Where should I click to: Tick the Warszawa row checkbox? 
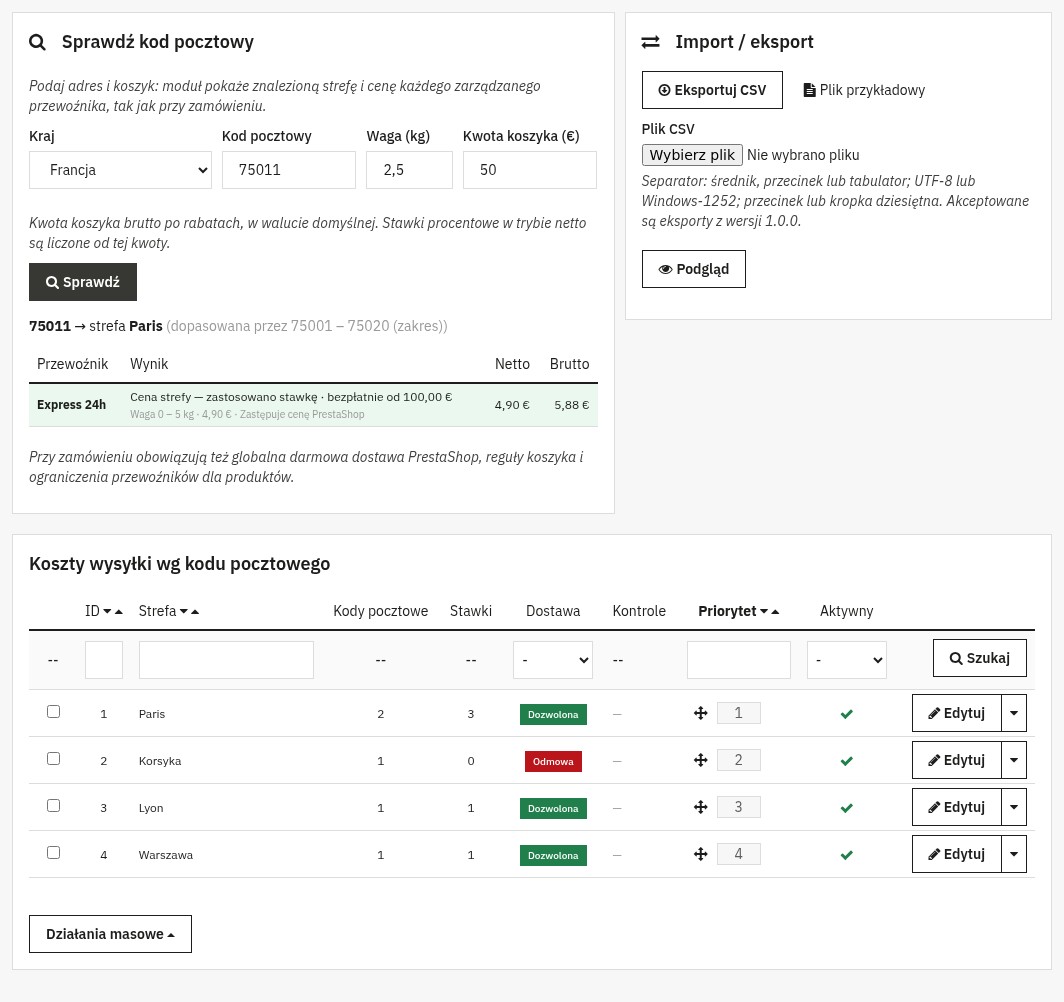[x=54, y=853]
